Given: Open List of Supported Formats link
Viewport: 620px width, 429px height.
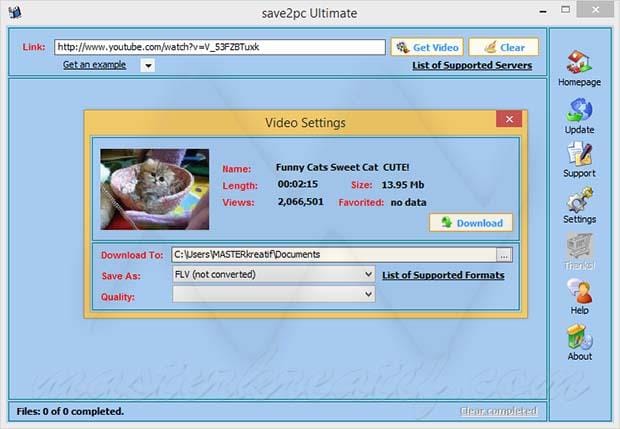Looking at the screenshot, I should coord(443,275).
